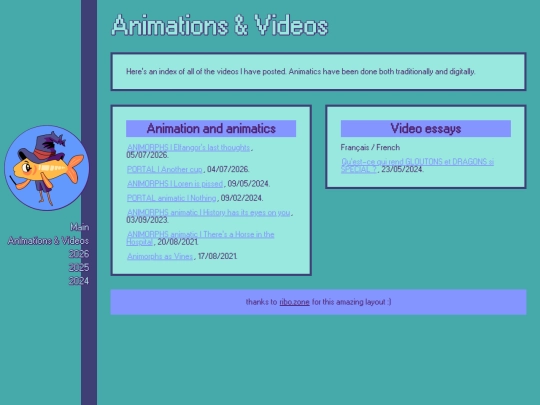The image size is (540, 405).
Task: Click the wizard goldfish avatar image
Action: pyautogui.click(x=46, y=168)
